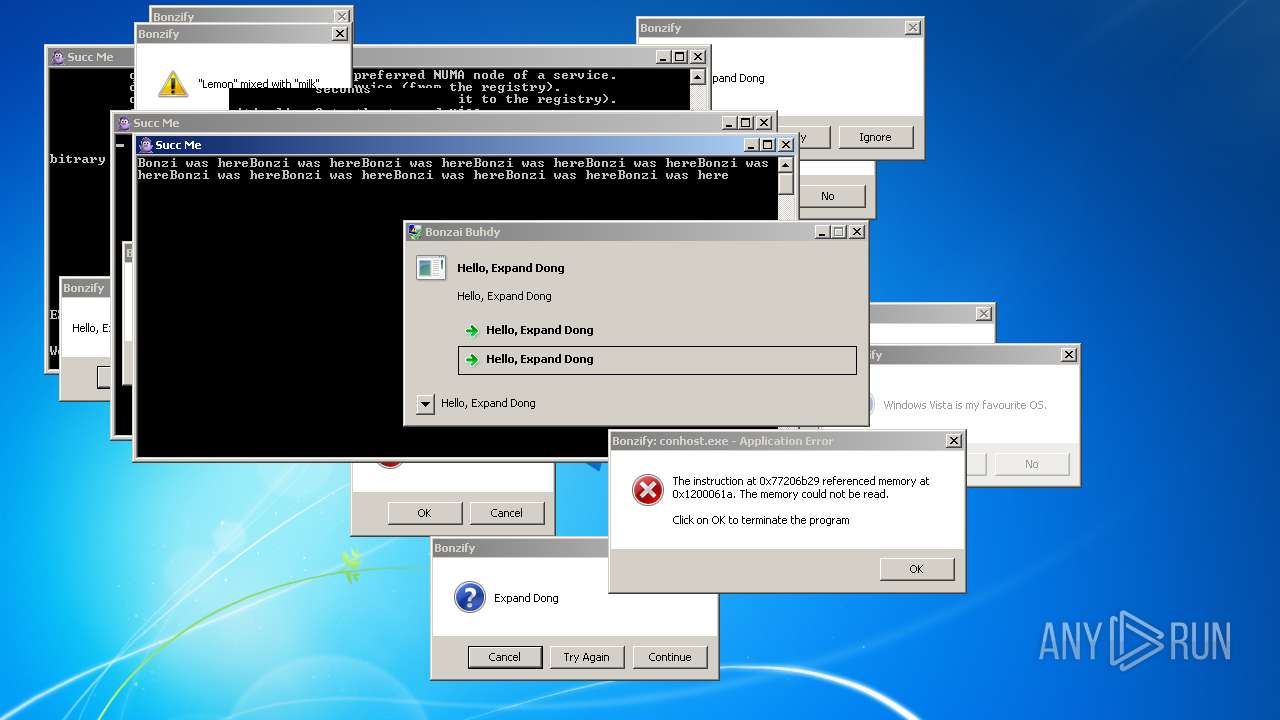
Task: Close the top-right Bonzify dialog with Ignore button
Action: coord(912,28)
